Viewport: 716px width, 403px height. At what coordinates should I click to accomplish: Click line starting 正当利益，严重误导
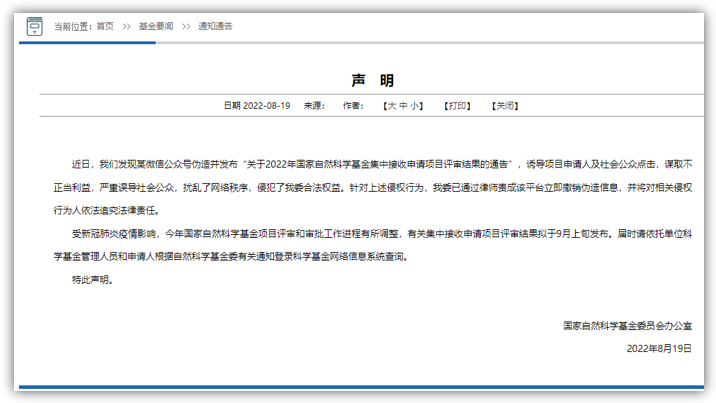tap(373, 188)
